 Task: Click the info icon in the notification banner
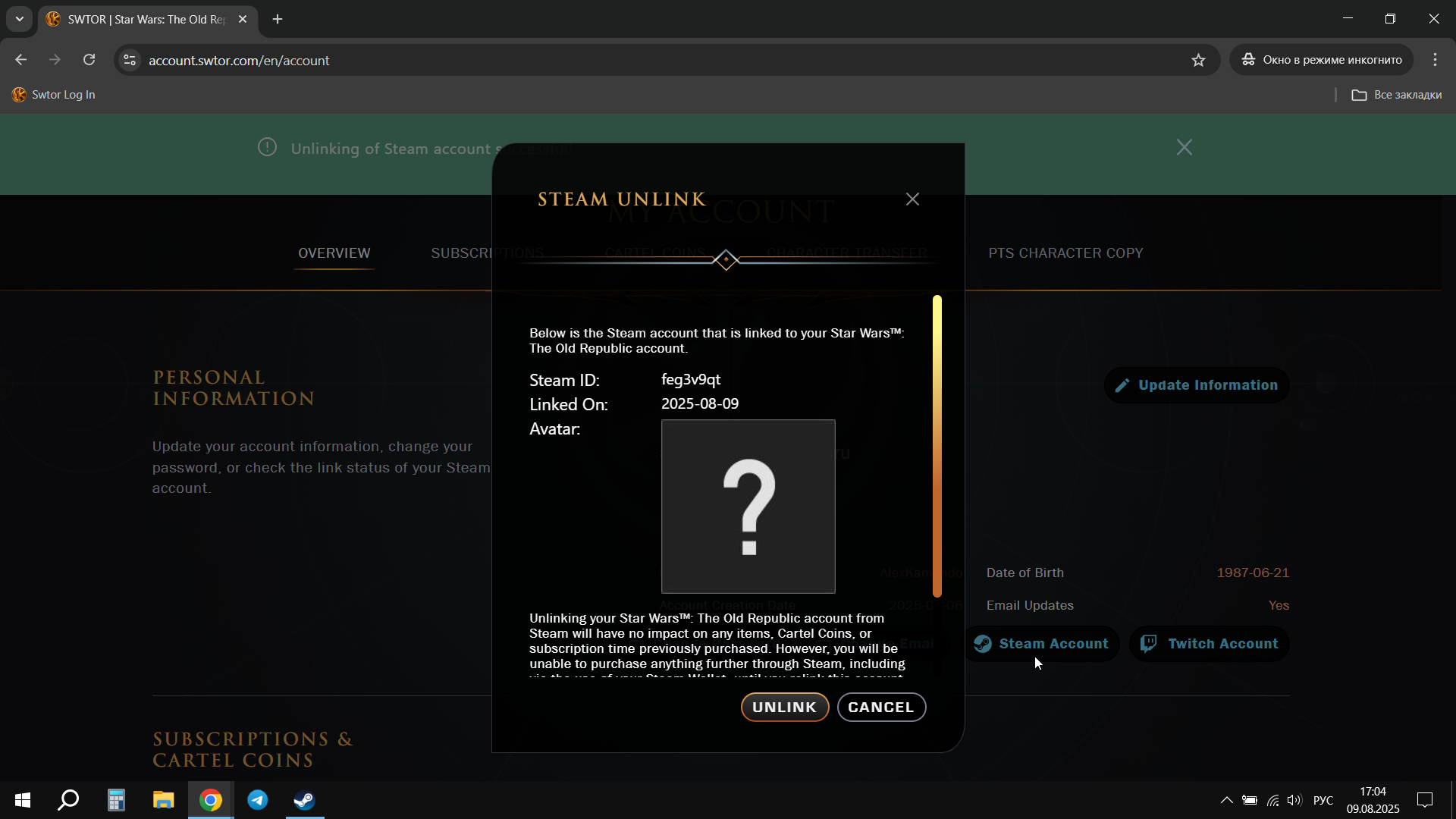coord(267,147)
